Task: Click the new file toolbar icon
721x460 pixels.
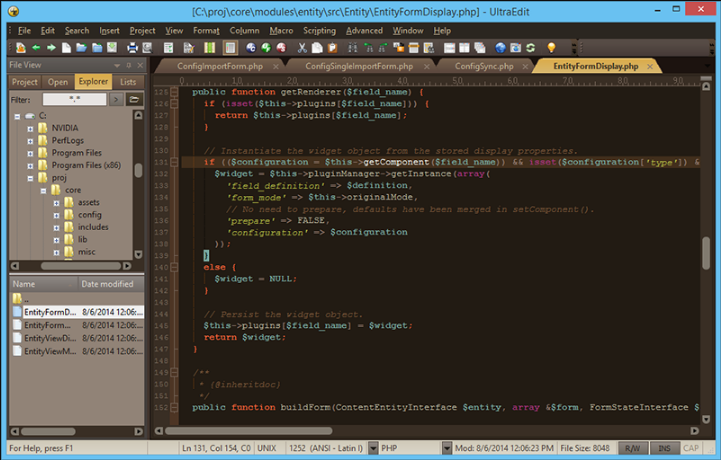Action: pyautogui.click(x=65, y=47)
